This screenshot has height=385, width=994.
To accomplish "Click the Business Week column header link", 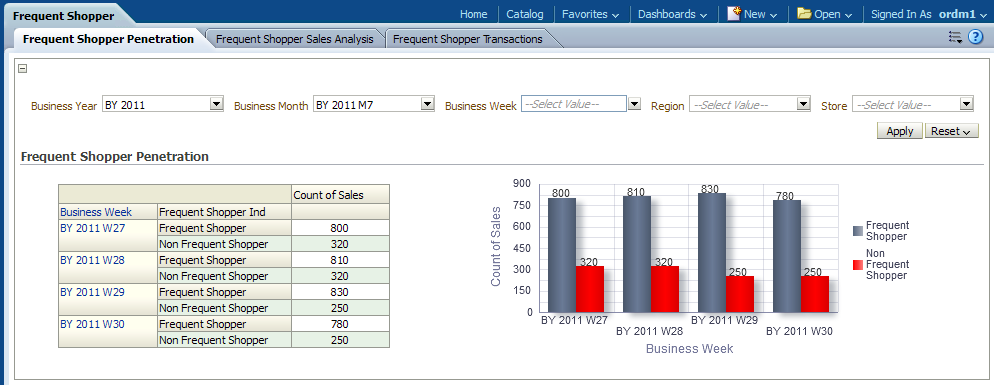I will (x=96, y=212).
